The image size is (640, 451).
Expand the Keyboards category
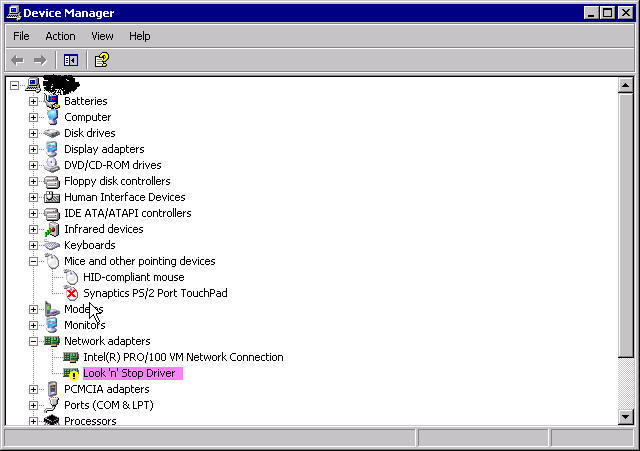pyautogui.click(x=33, y=245)
